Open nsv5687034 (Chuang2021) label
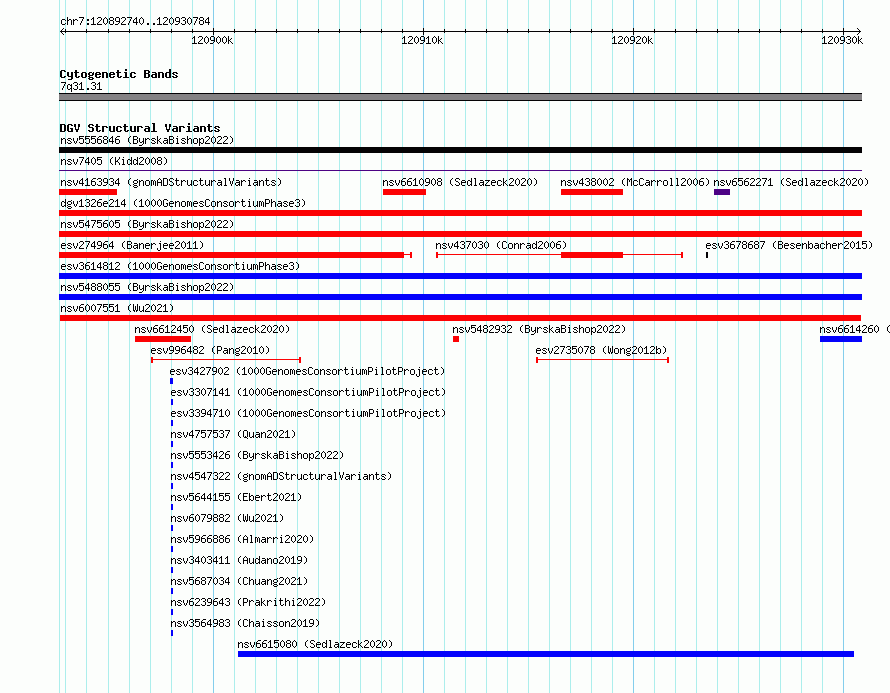 pos(239,581)
